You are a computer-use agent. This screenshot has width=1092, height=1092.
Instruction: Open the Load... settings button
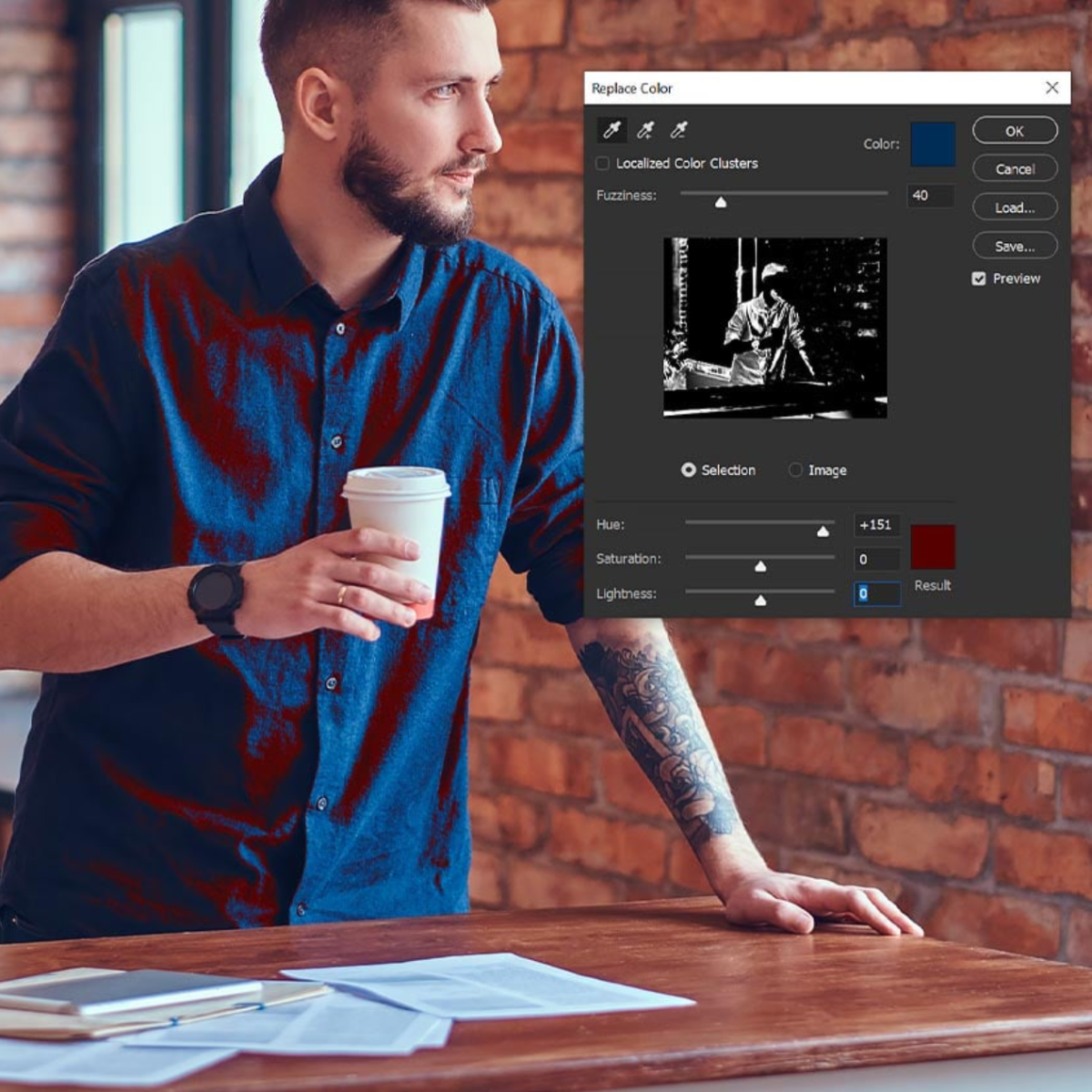point(1015,207)
